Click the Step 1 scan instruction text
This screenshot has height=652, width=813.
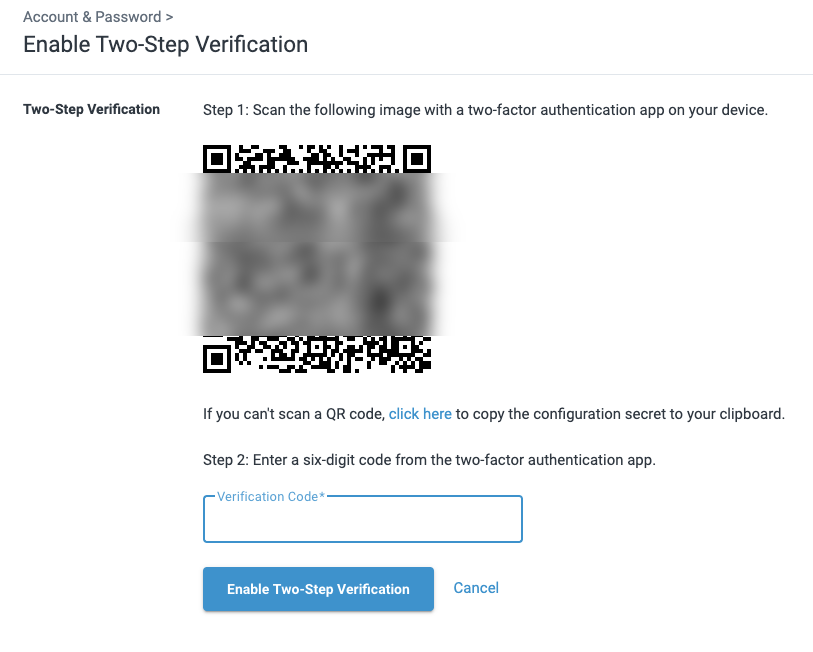click(485, 110)
